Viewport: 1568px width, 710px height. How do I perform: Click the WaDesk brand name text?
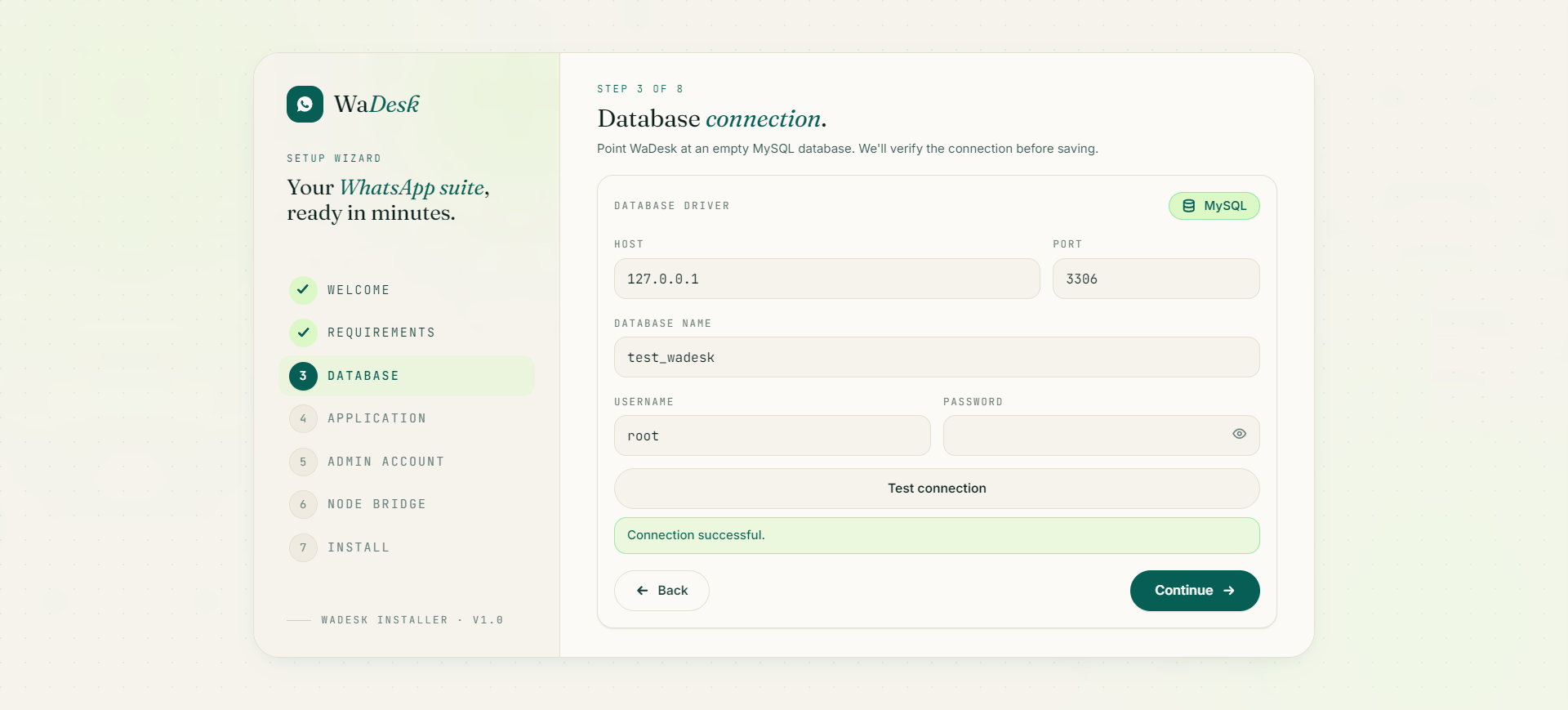376,105
